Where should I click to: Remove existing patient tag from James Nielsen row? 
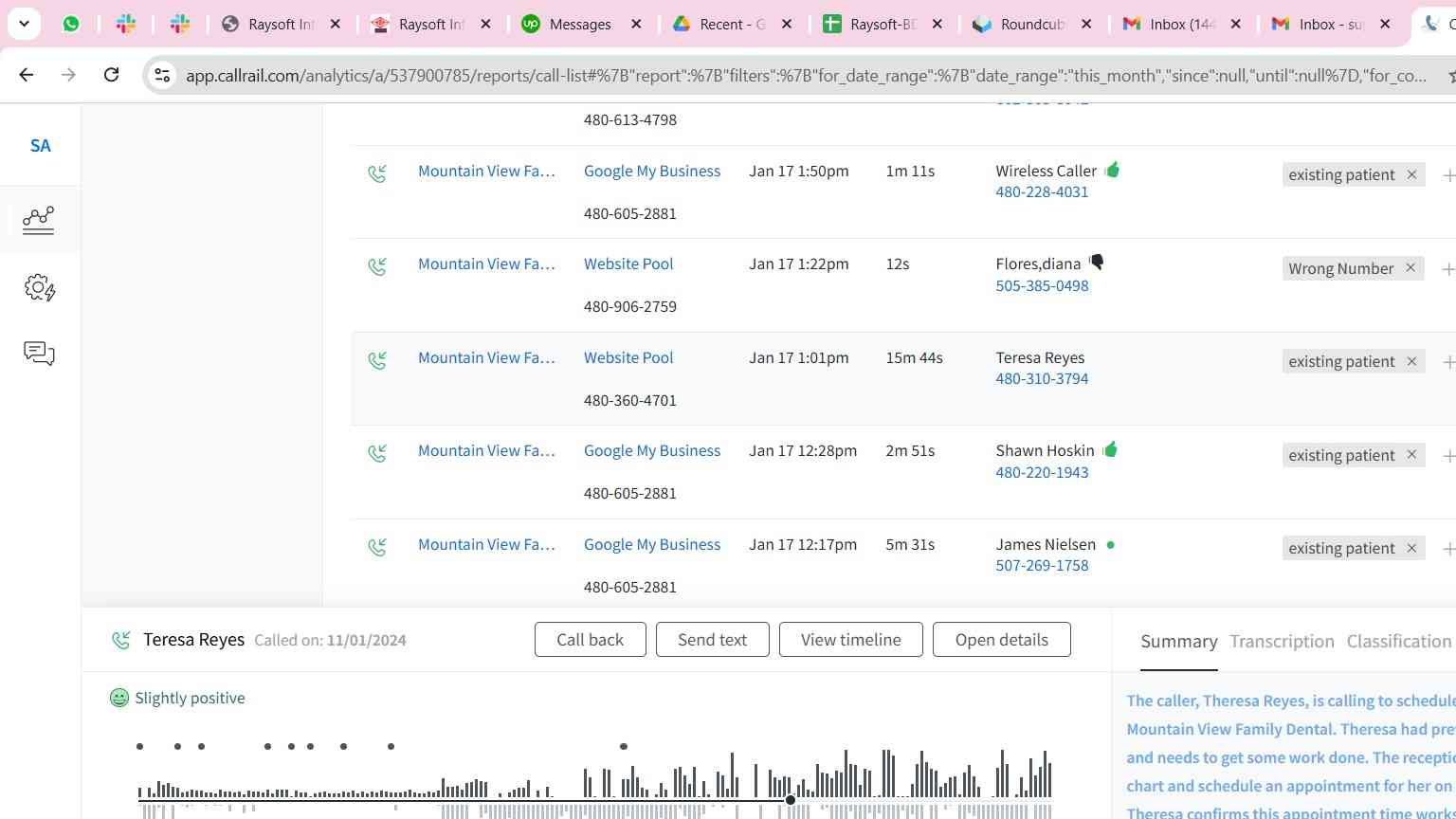(x=1411, y=548)
